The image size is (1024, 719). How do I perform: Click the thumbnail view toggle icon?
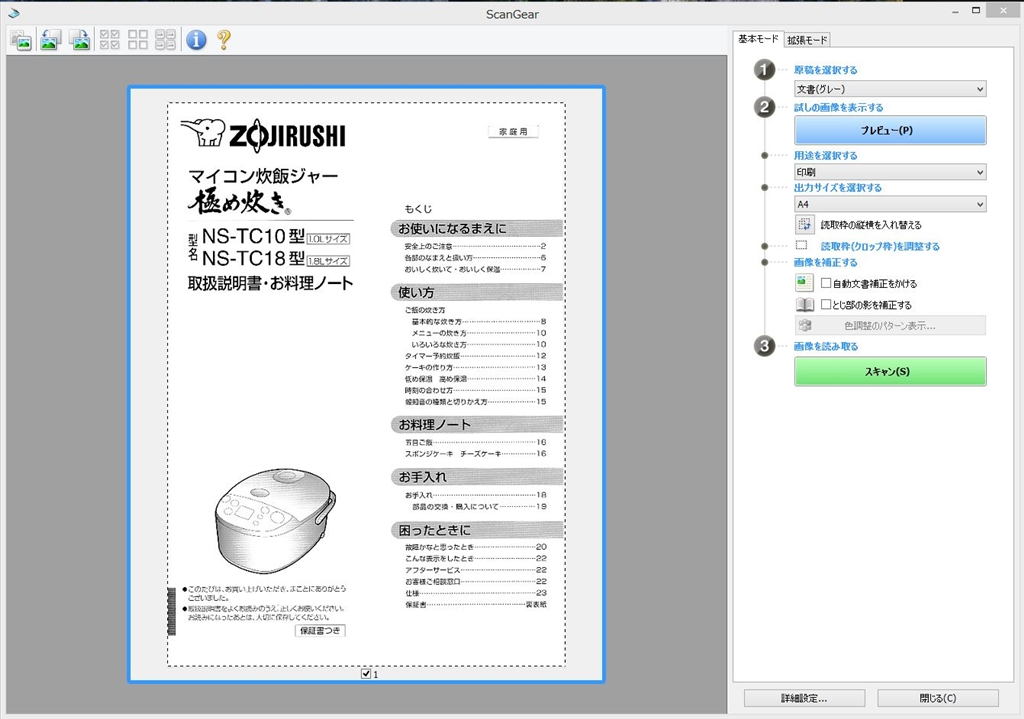22,40
